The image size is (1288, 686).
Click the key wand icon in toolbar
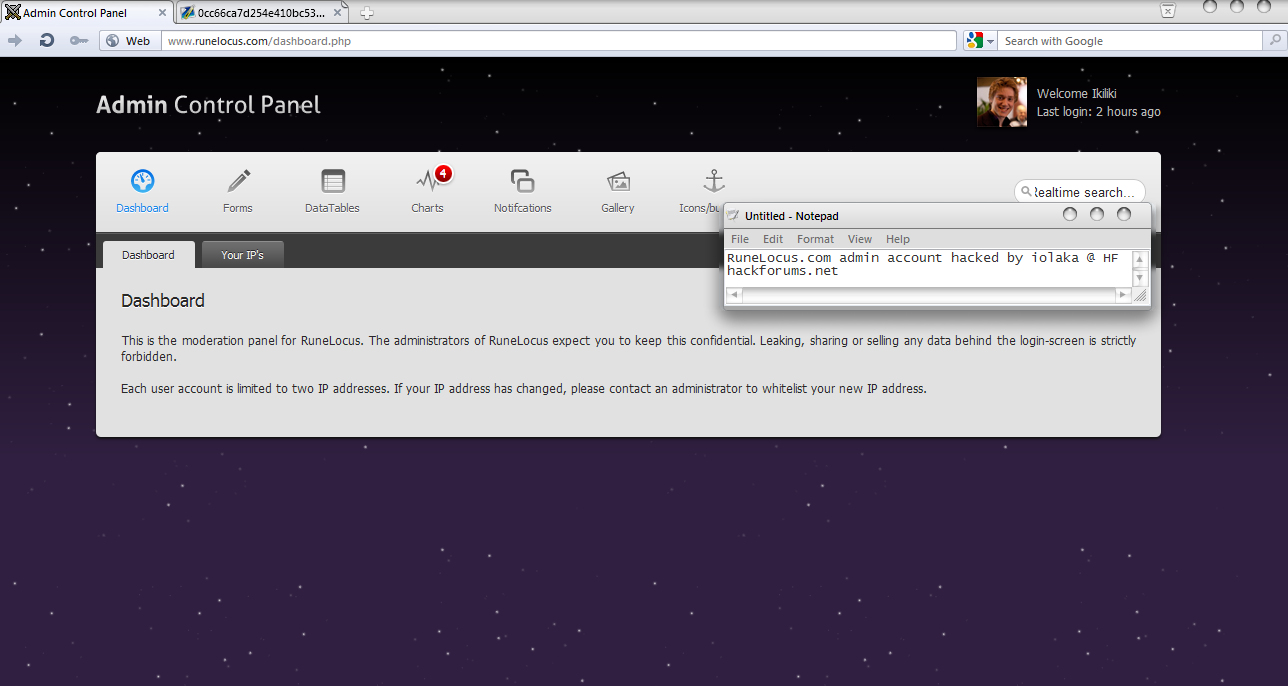[79, 41]
